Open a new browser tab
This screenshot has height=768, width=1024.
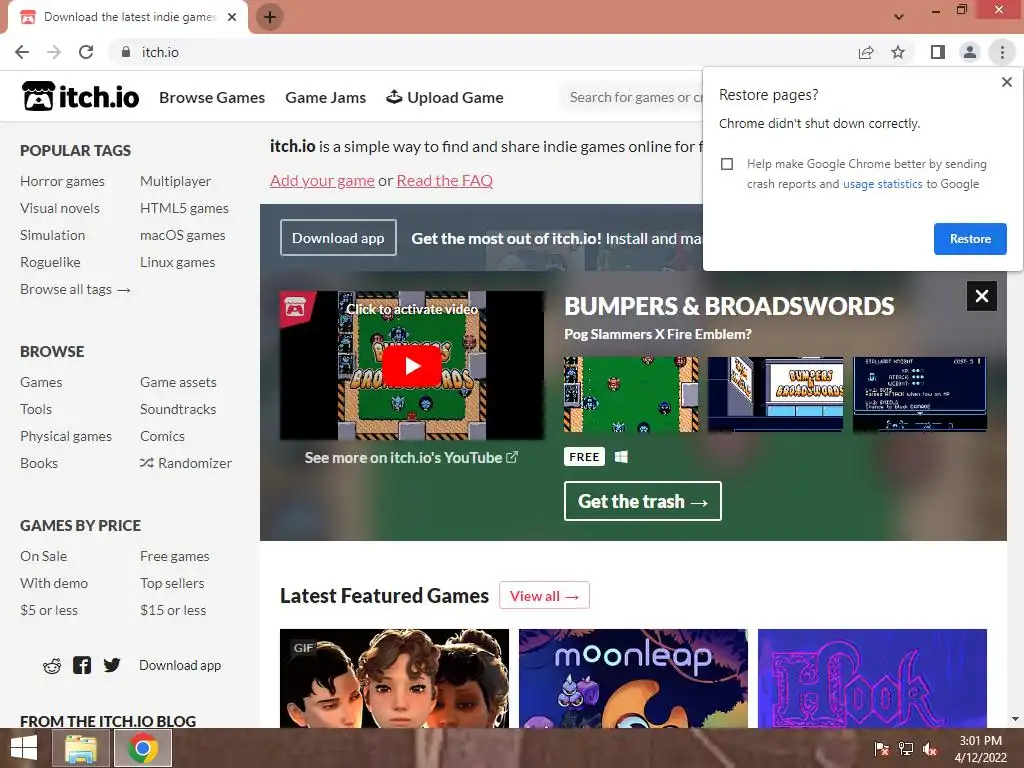[x=270, y=17]
